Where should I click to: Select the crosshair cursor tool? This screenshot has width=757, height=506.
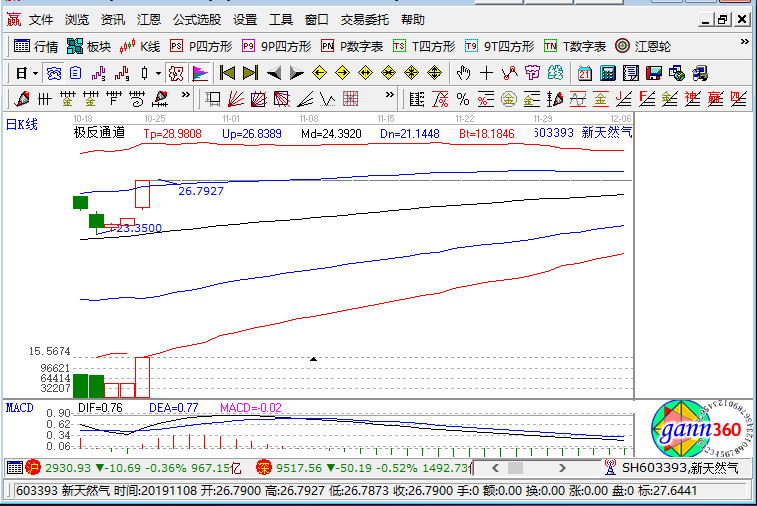(x=487, y=73)
